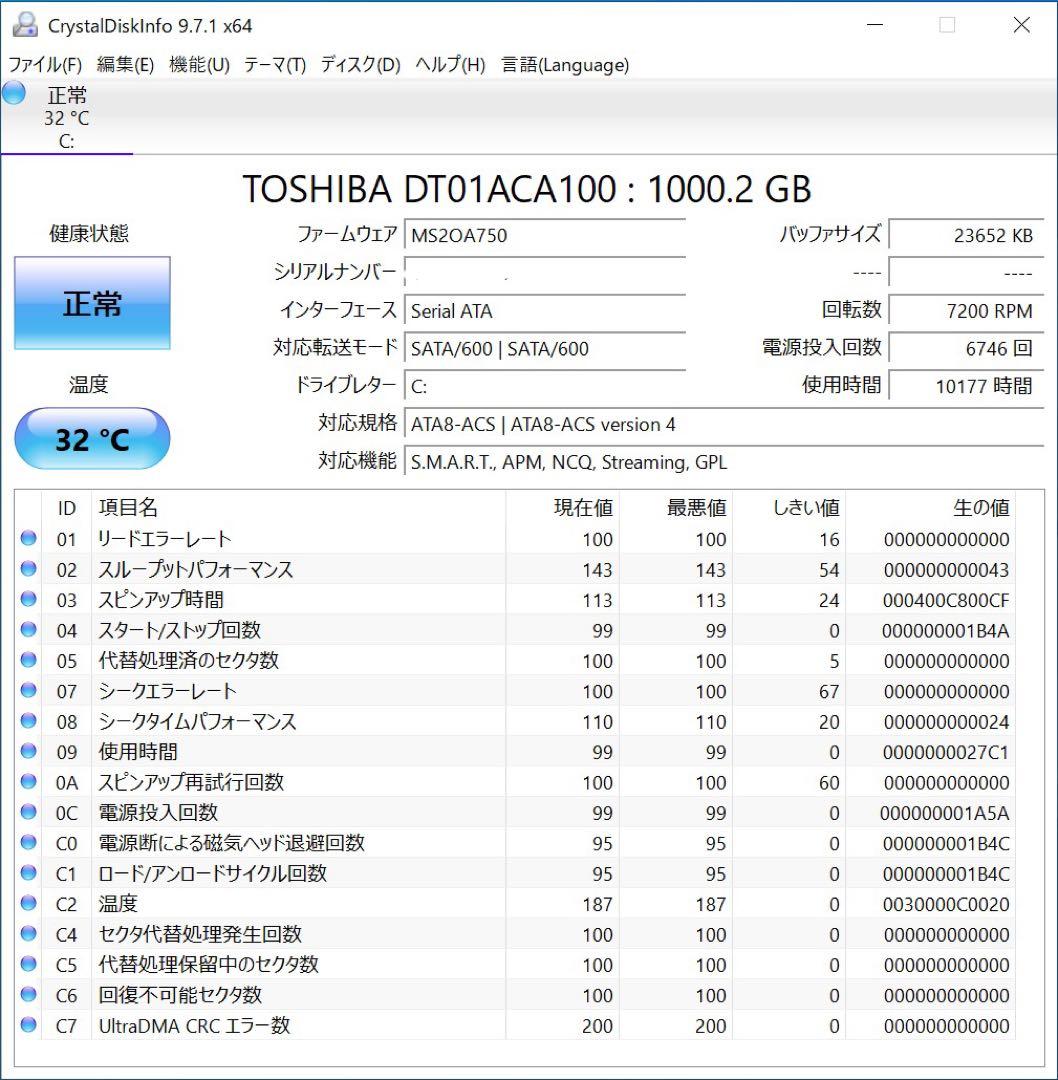The height and width of the screenshot is (1080, 1058).
Task: Click the 32 °C temperature button
Action: 92,439
